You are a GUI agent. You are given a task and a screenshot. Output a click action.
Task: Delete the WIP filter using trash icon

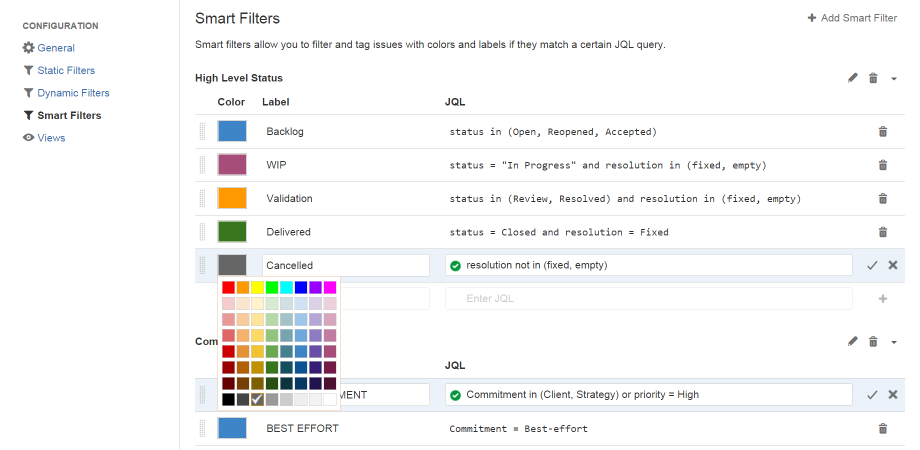[x=882, y=165]
